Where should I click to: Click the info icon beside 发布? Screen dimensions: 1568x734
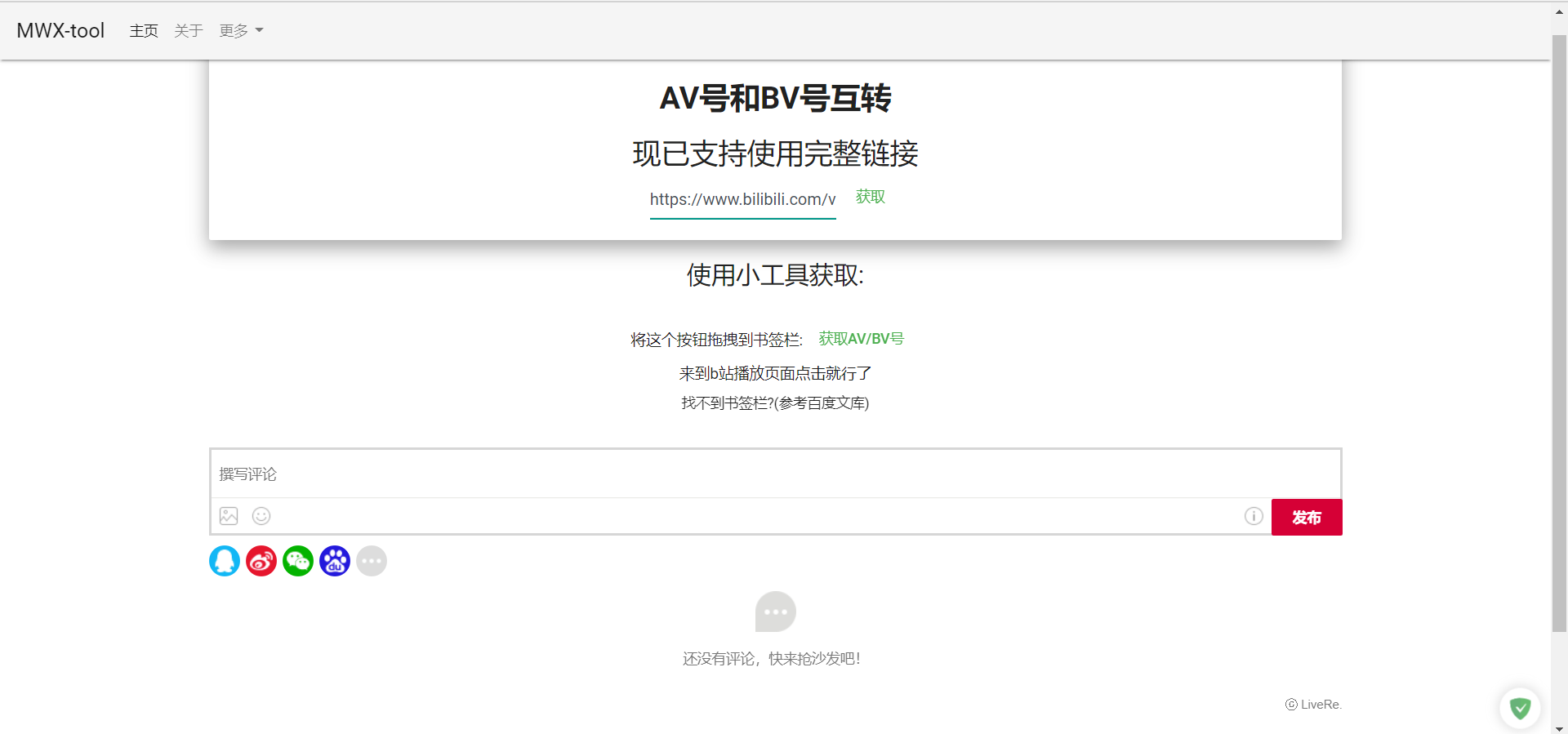coord(1254,516)
